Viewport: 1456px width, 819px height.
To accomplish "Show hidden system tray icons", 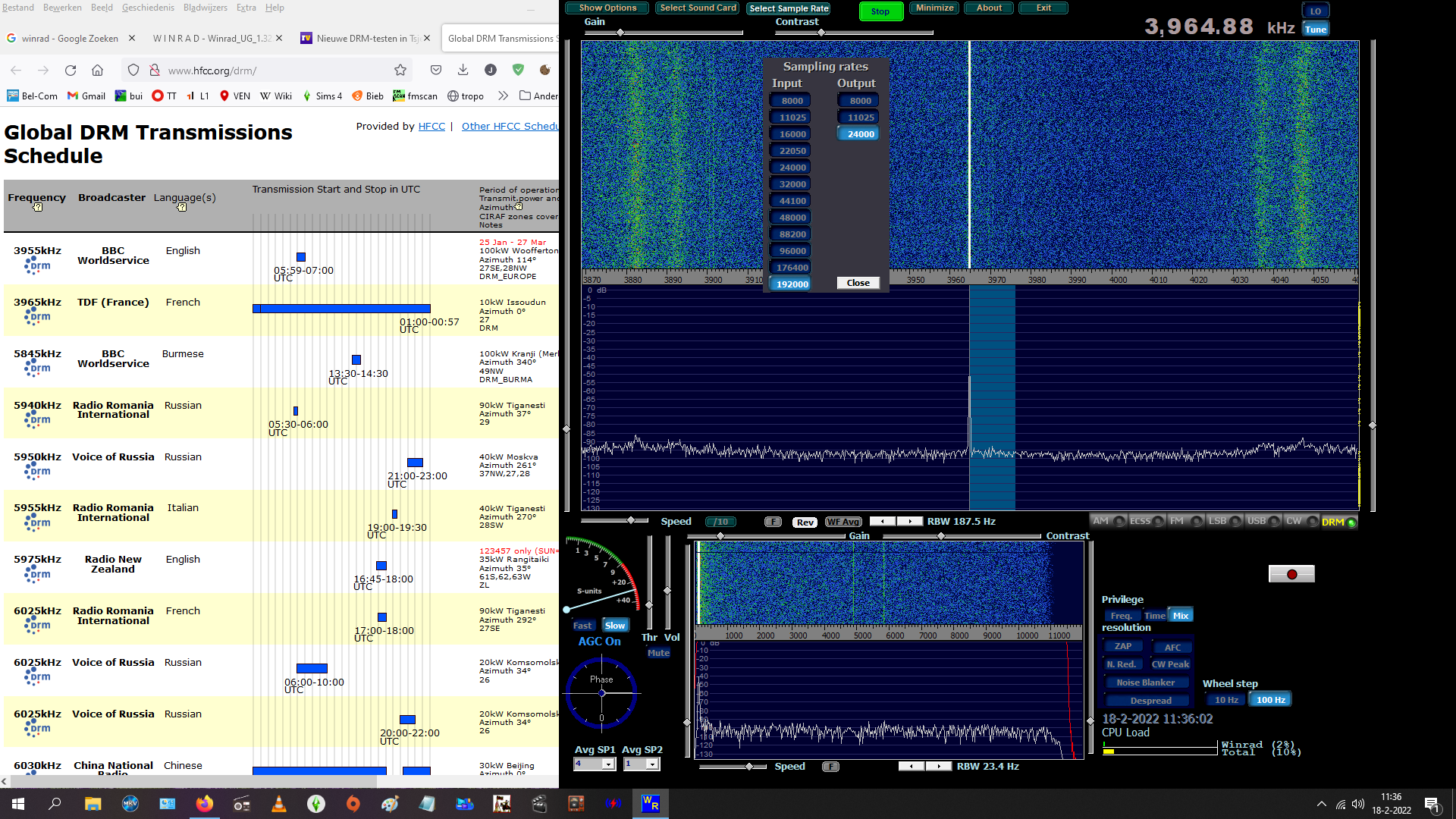I will (x=1322, y=804).
